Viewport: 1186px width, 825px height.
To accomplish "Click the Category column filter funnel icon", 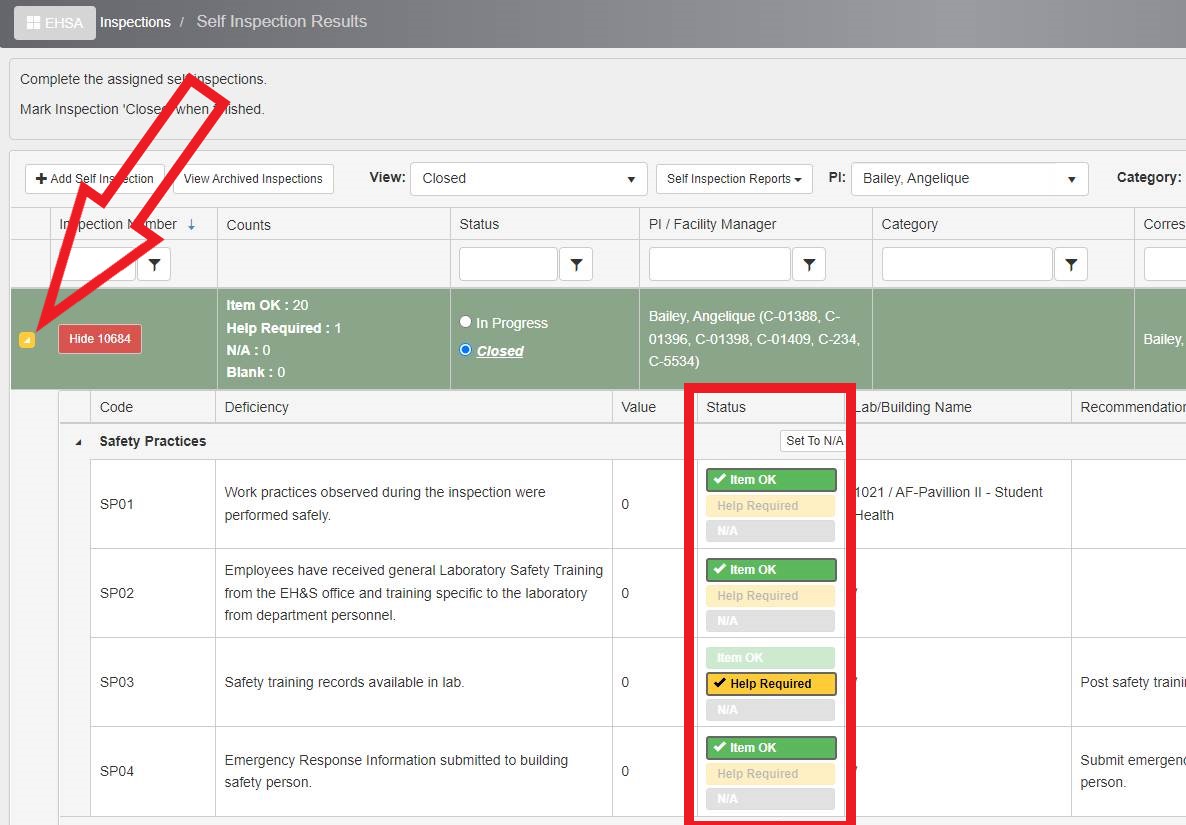I will [1071, 264].
